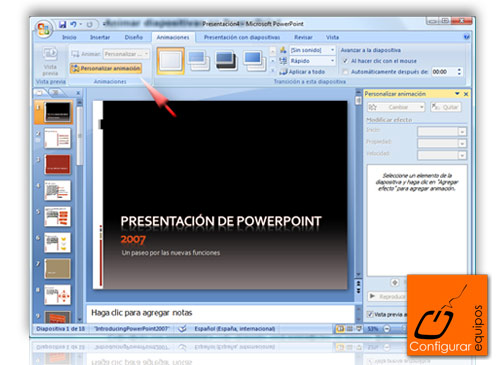Expand the Velocidad dropdown in animation pane
The image size is (500, 365).
[x=462, y=155]
